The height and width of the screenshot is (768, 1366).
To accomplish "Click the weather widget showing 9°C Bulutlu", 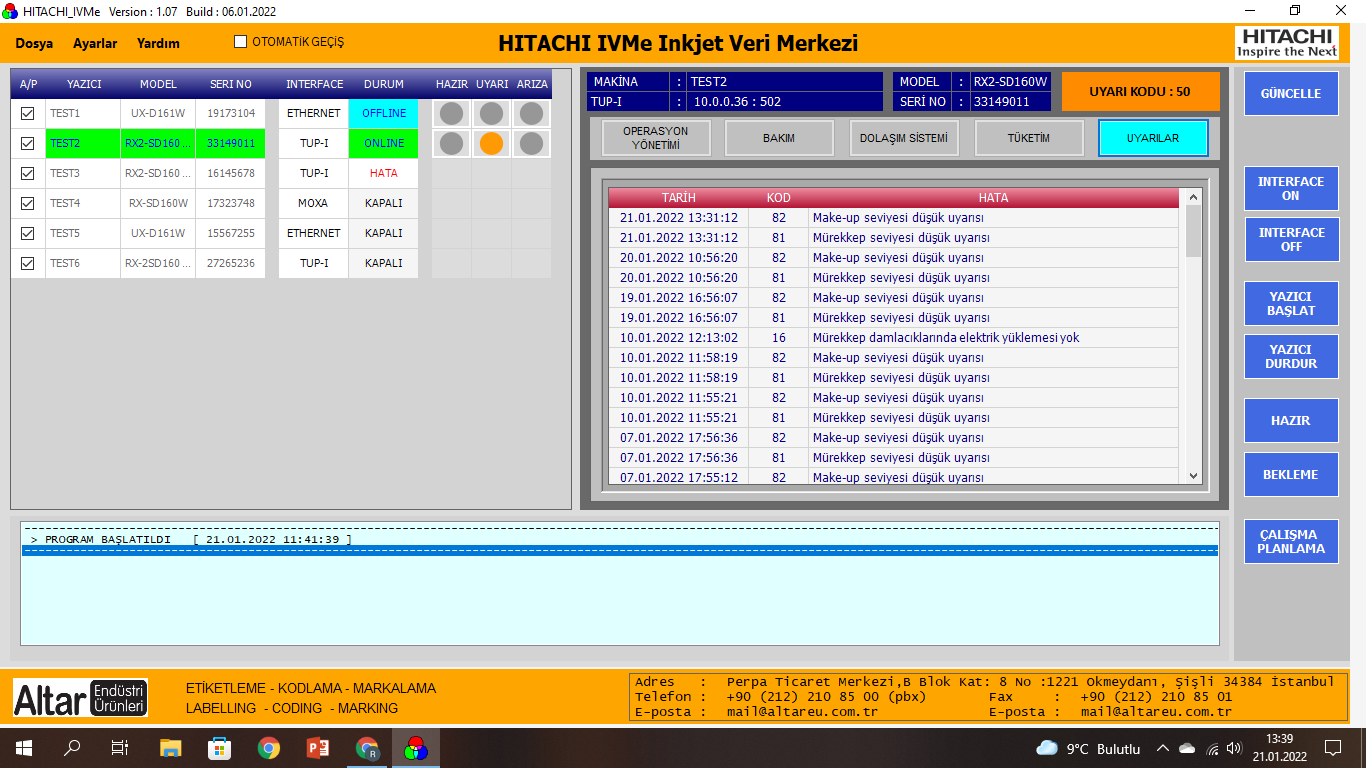I will [x=1088, y=748].
